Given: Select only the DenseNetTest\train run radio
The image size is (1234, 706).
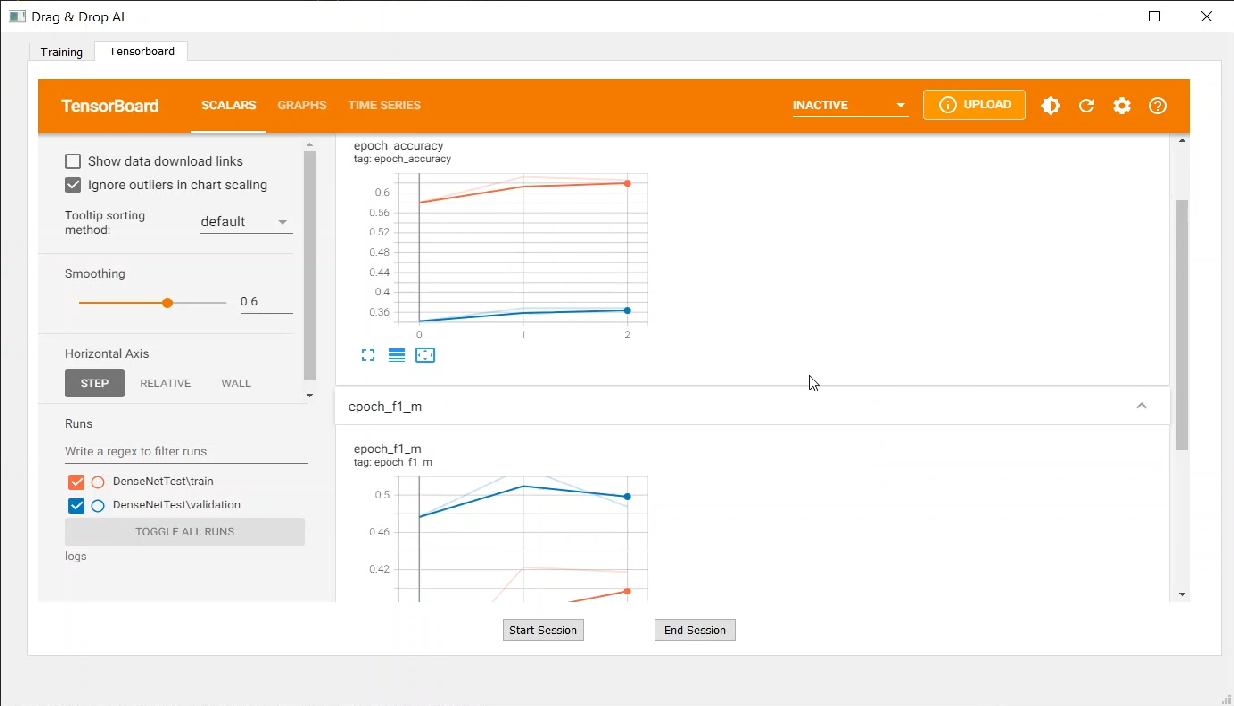Looking at the screenshot, I should point(98,482).
